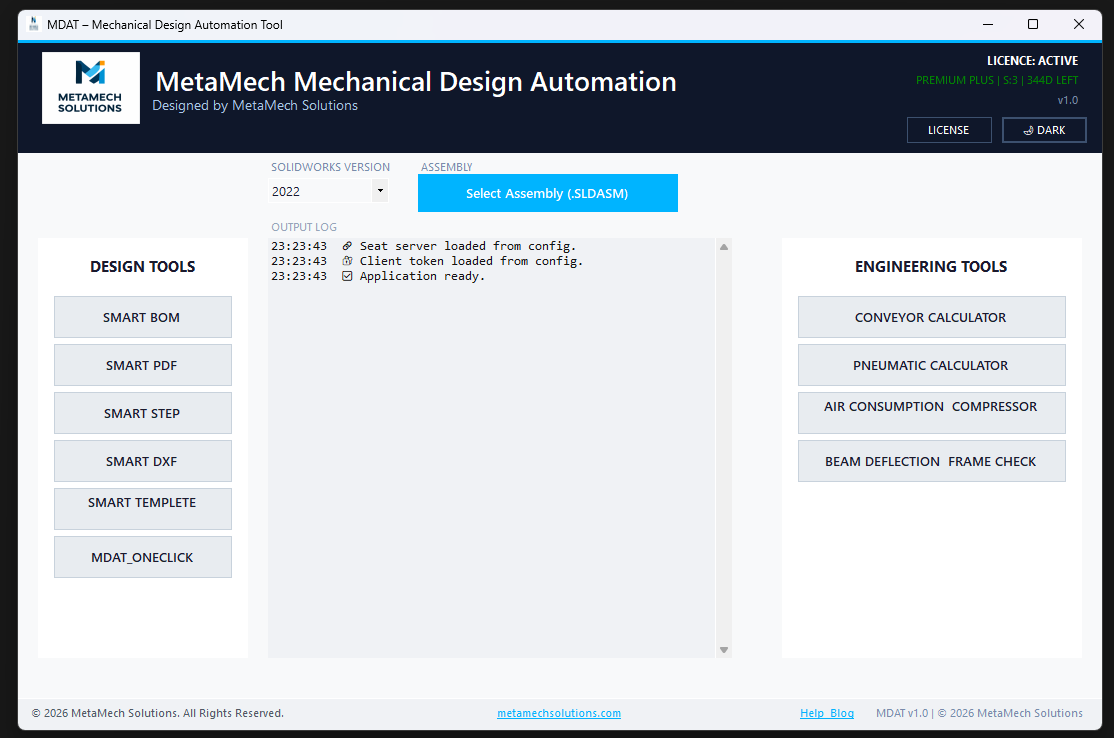Click the check icon beside 'Application ready'

347,276
